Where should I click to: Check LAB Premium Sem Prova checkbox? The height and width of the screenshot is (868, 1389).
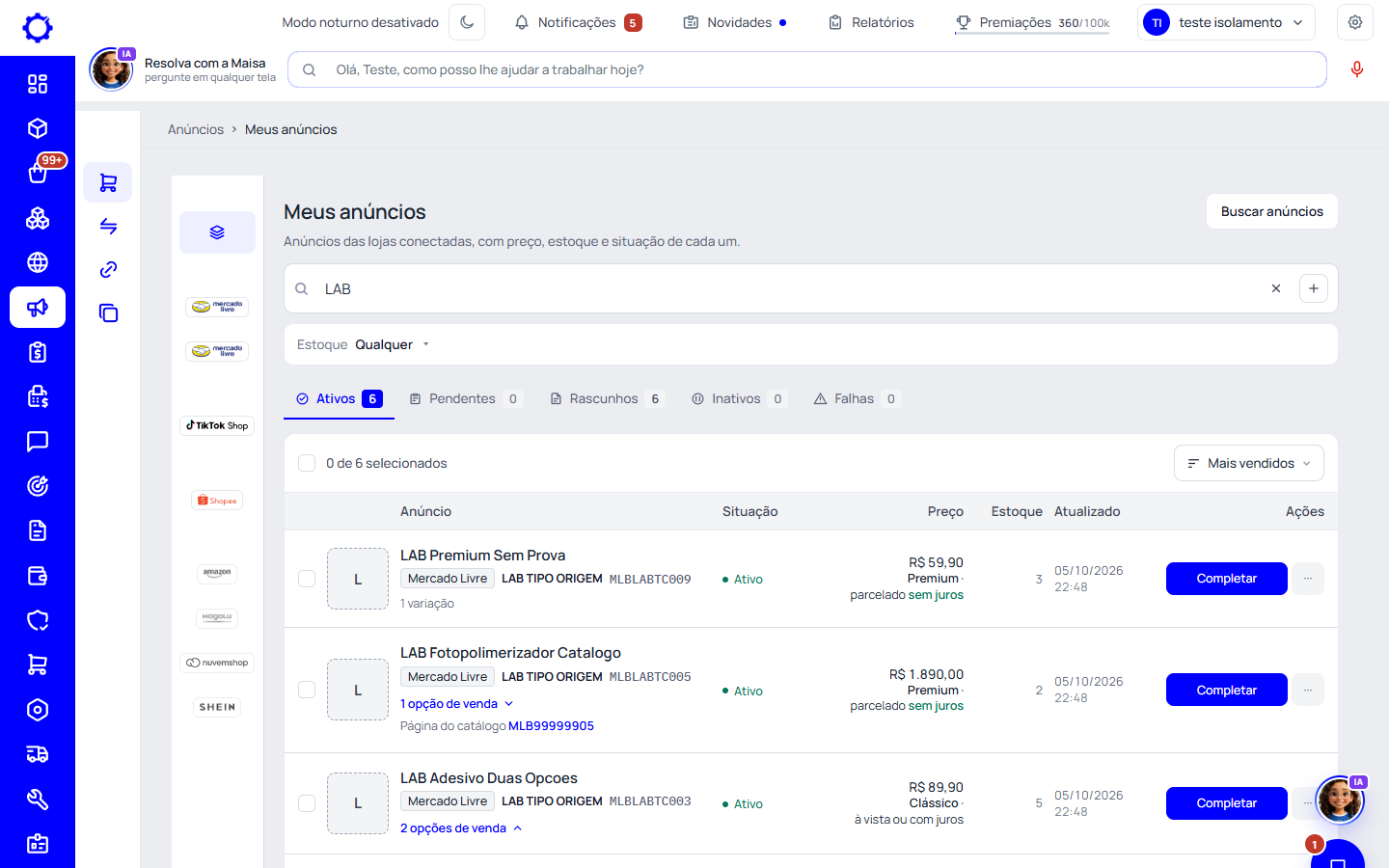tap(307, 579)
